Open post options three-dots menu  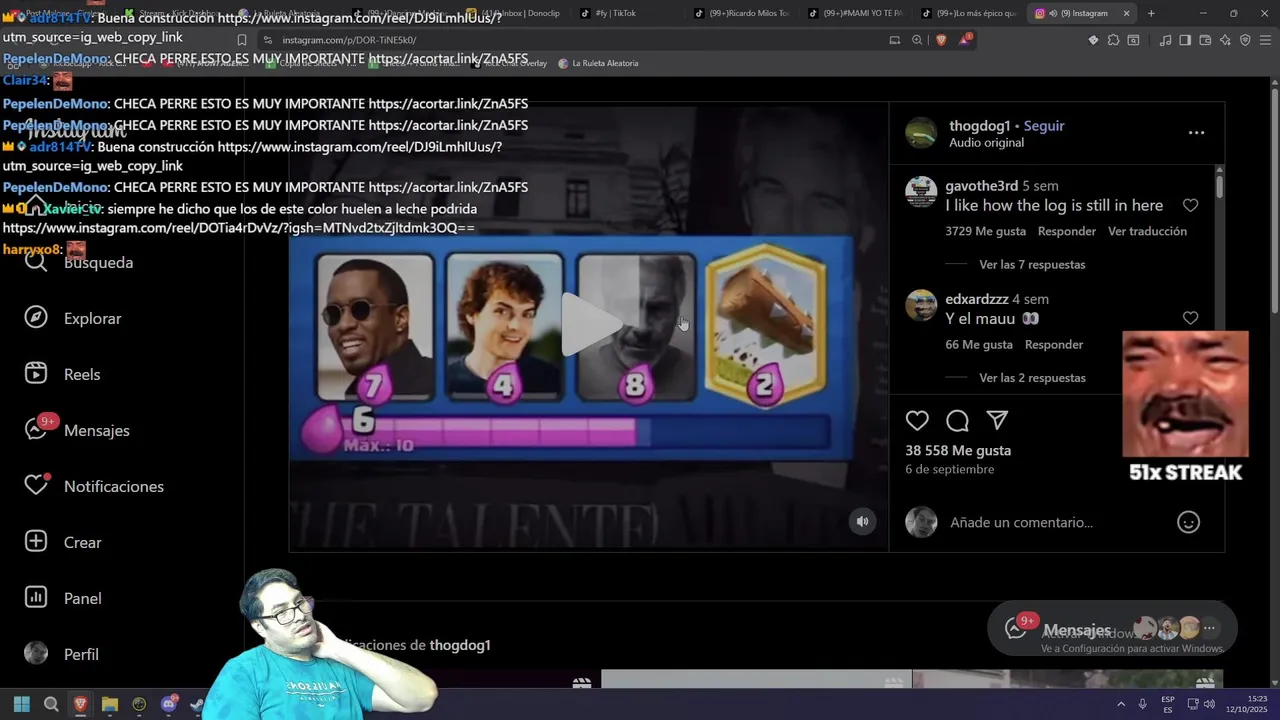pyautogui.click(x=1196, y=132)
